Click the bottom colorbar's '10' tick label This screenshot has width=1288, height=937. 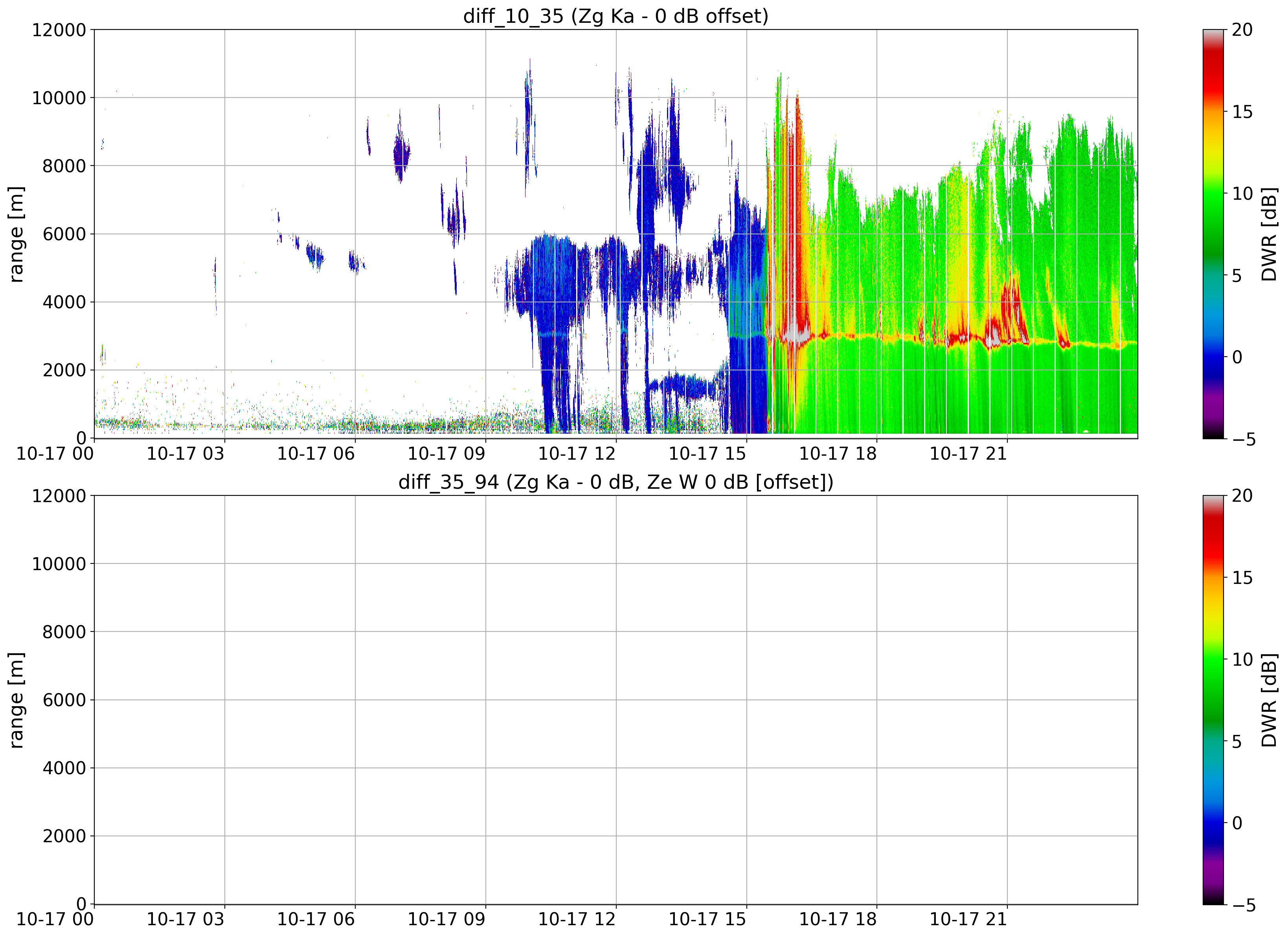click(x=1242, y=660)
